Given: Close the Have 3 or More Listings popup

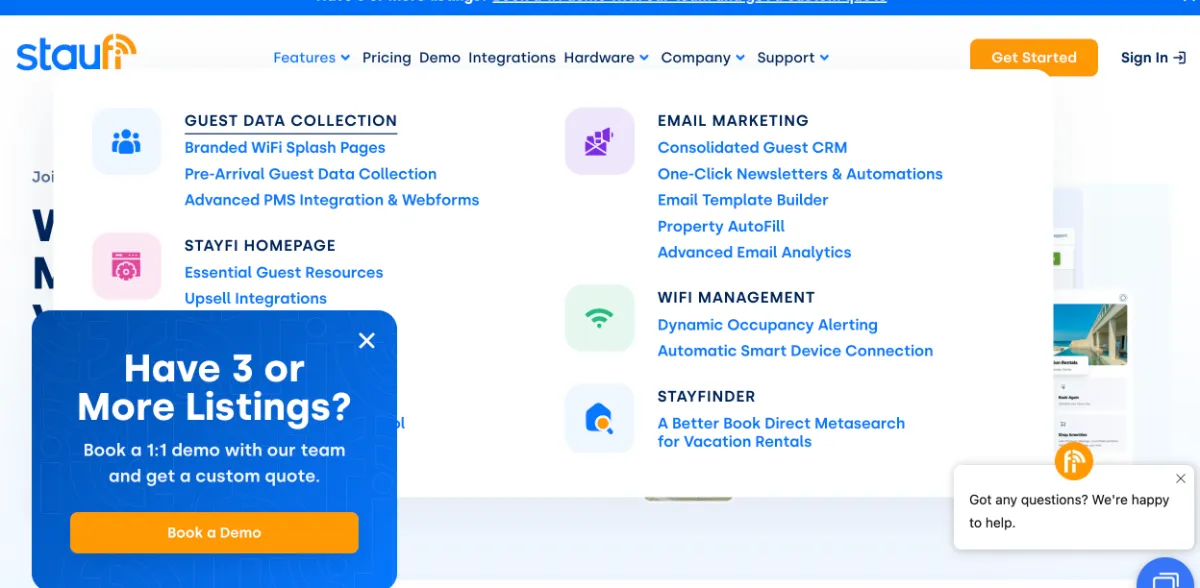Looking at the screenshot, I should (x=367, y=341).
